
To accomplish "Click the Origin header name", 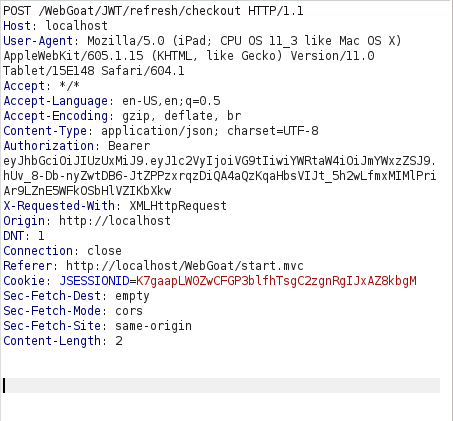I will point(24,221).
